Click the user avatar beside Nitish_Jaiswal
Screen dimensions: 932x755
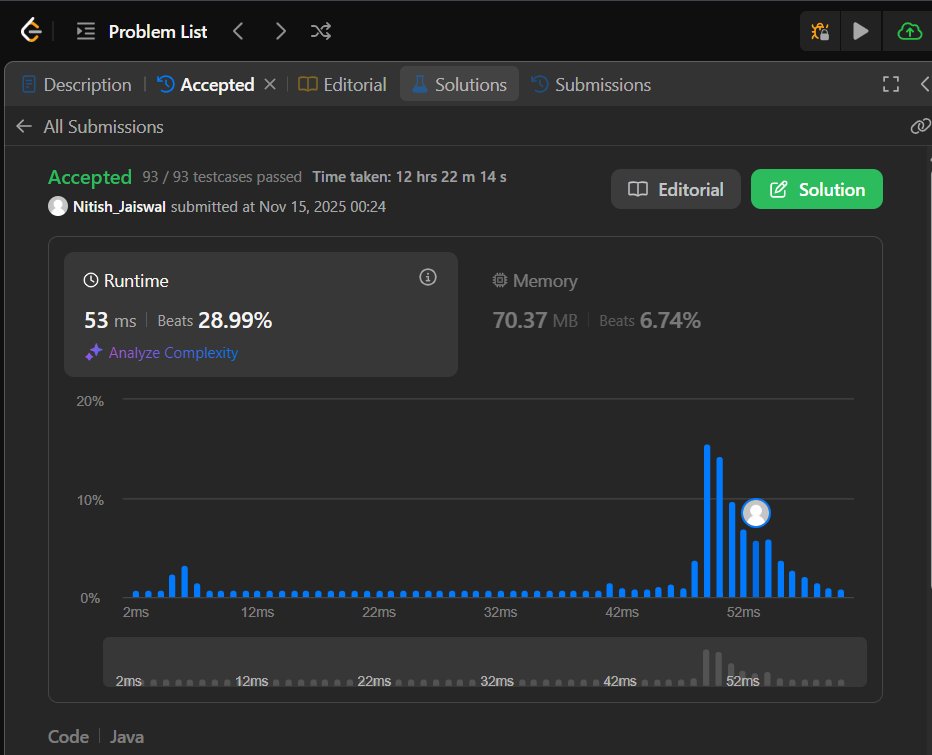click(x=58, y=206)
